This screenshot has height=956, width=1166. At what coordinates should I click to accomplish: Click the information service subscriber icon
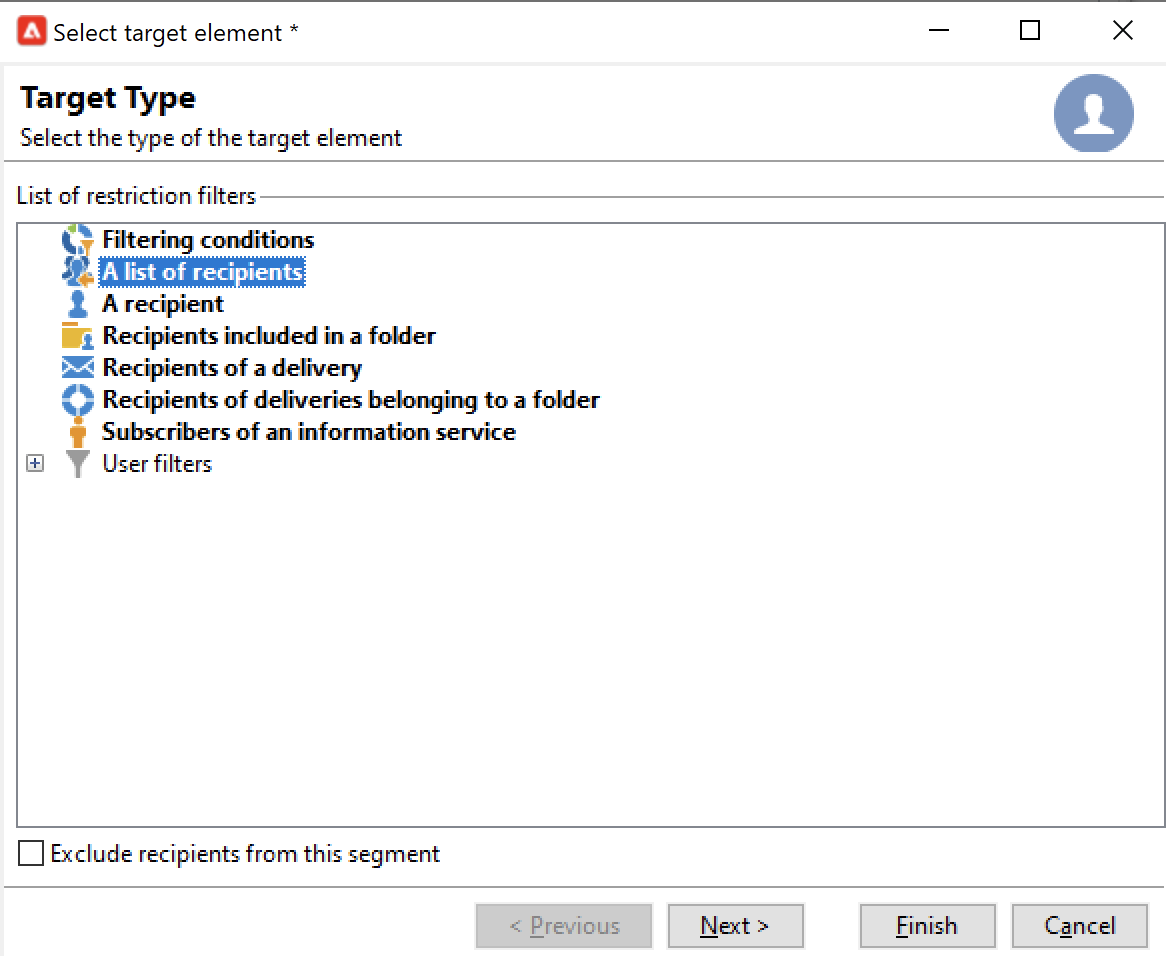(77, 433)
